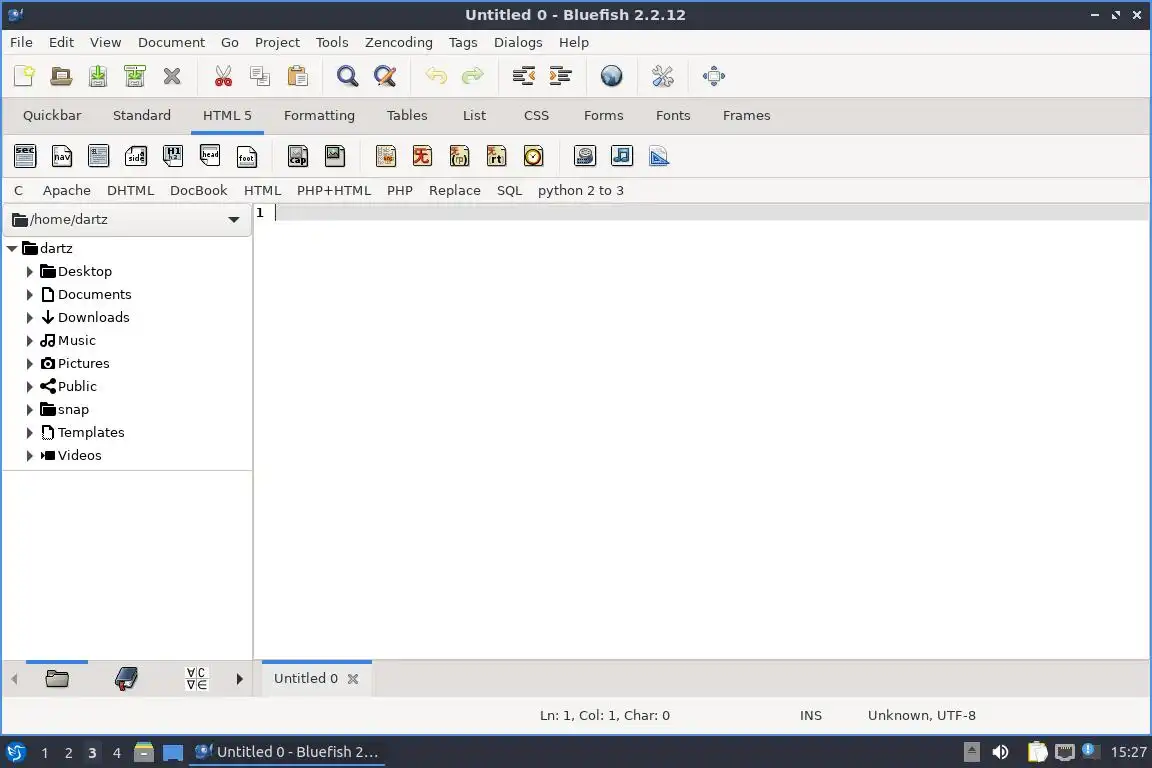Insert HTML5 header tag icon
Screen dimensions: 1152x768
point(210,156)
